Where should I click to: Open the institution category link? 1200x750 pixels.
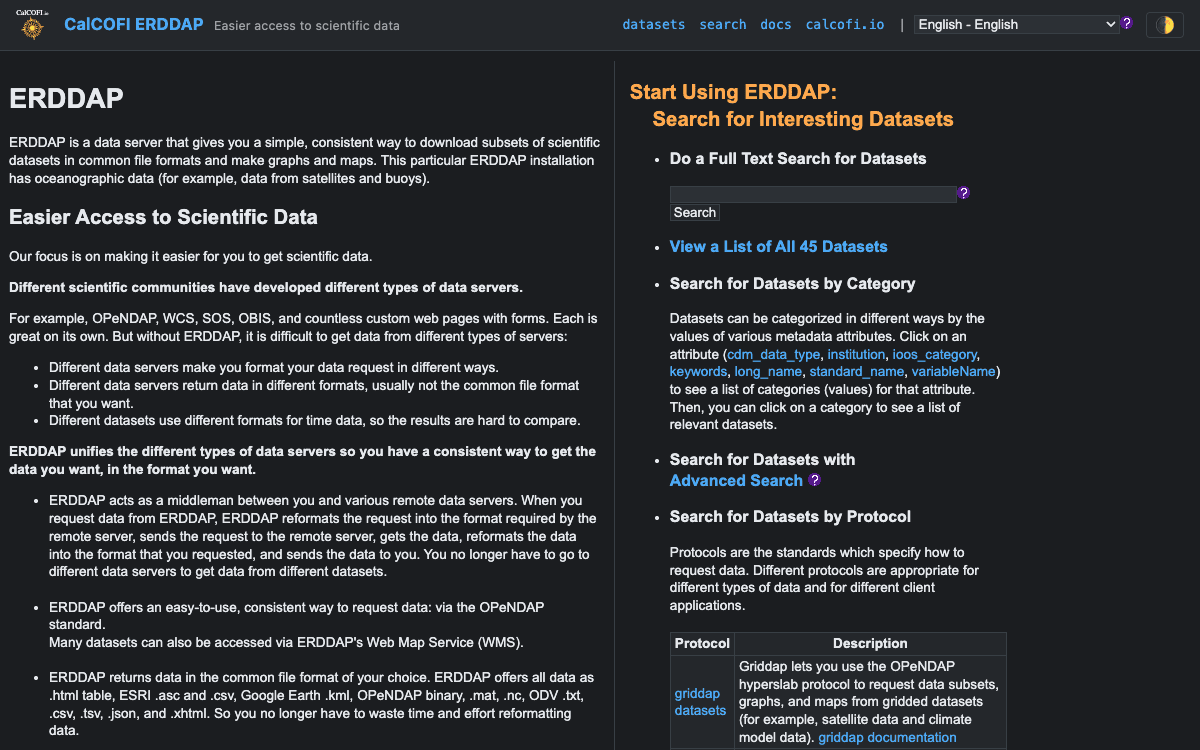(857, 354)
